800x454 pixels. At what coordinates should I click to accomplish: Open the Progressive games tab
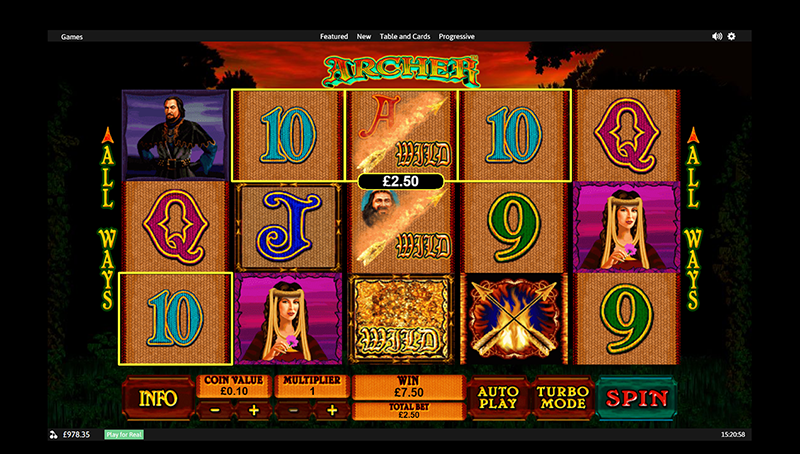(x=457, y=36)
